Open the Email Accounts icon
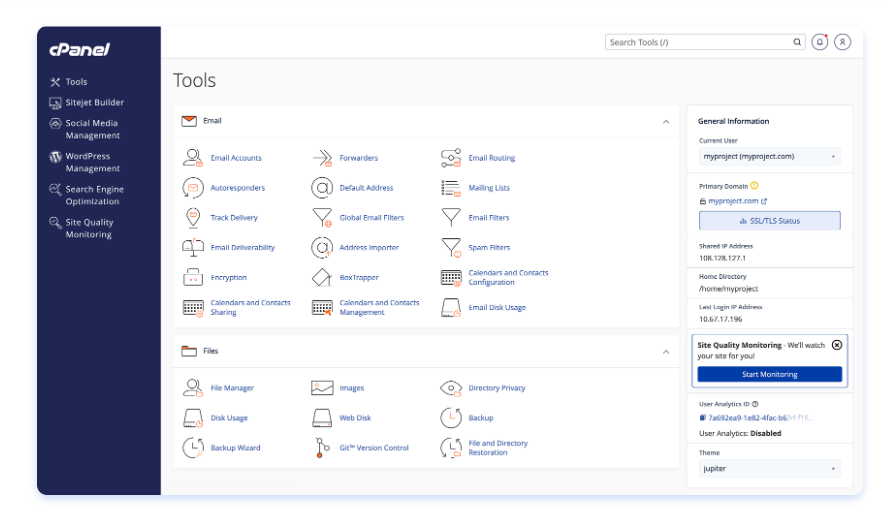The width and height of the screenshot is (886, 523). click(193, 158)
